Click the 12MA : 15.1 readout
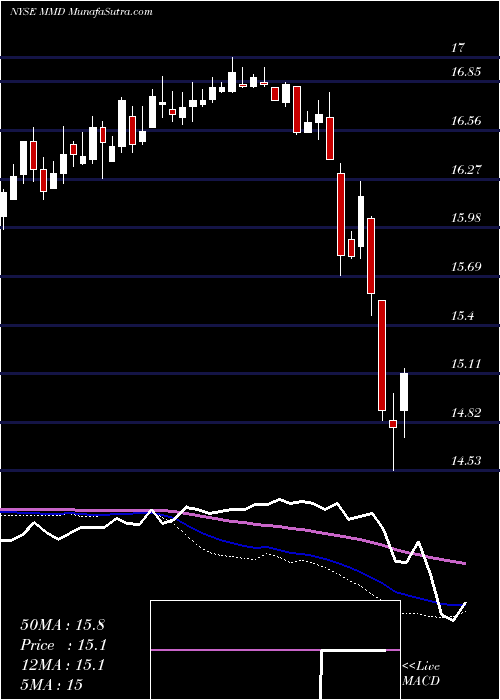500x700 pixels. pos(62,665)
